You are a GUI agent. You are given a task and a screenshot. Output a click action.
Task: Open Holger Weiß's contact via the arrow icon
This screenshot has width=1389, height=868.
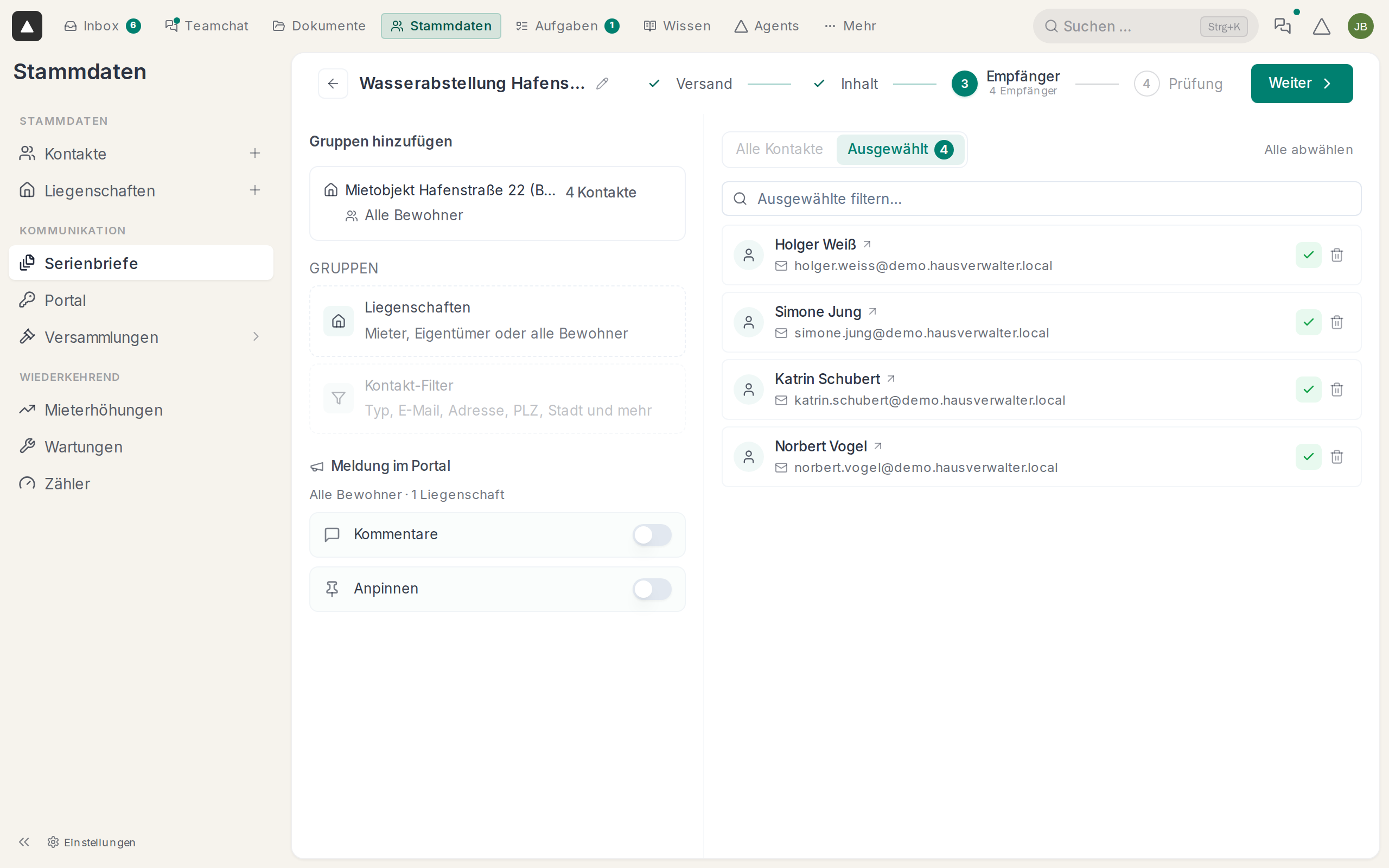pos(867,244)
